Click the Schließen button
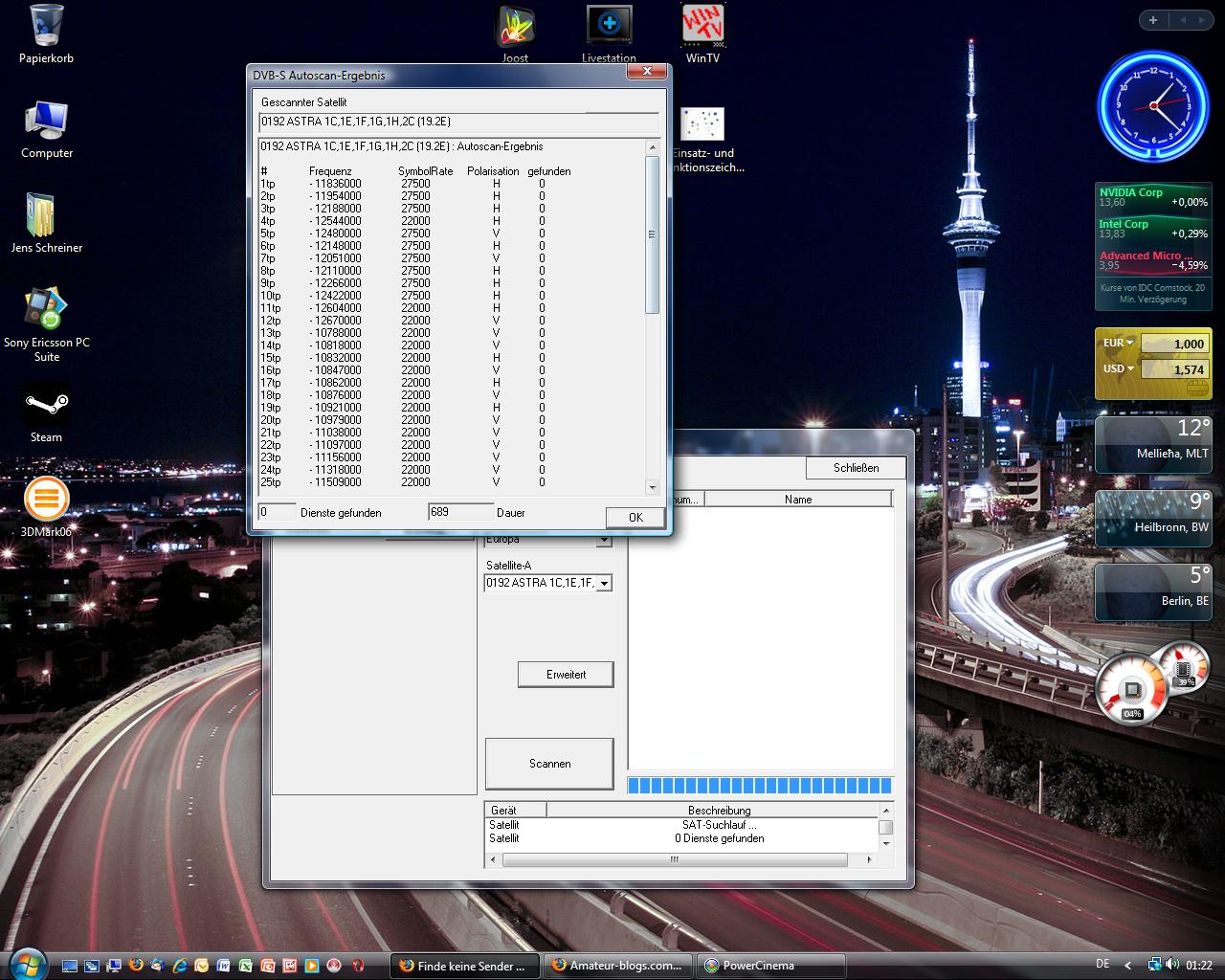This screenshot has height=980, width=1225. (856, 468)
